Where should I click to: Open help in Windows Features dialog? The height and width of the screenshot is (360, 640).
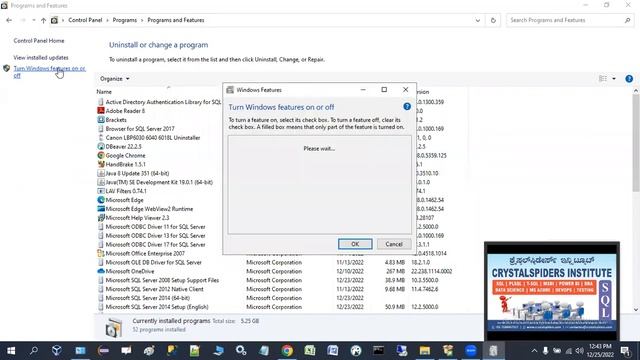[x=407, y=107]
